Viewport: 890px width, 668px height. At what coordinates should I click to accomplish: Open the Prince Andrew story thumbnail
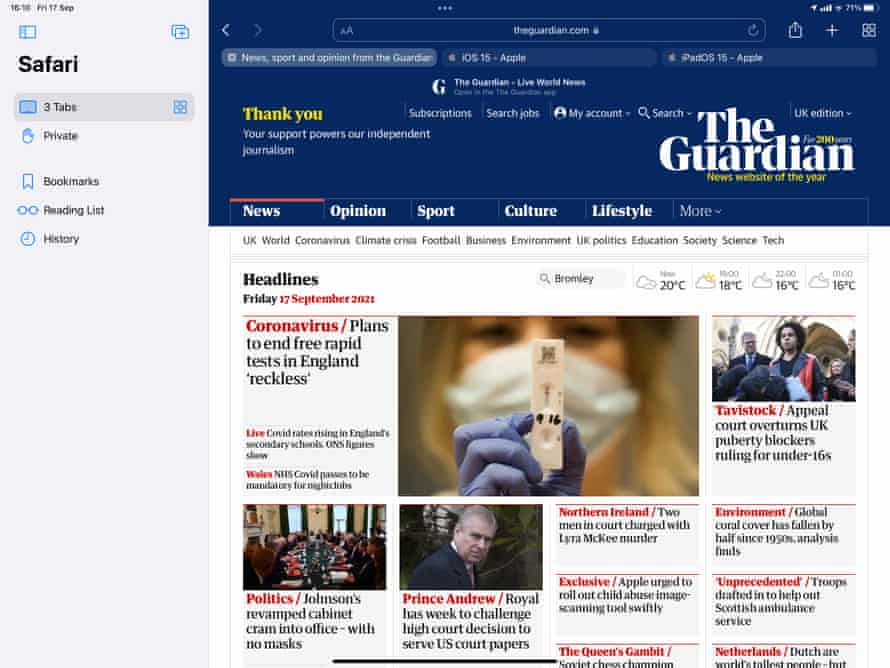point(471,546)
